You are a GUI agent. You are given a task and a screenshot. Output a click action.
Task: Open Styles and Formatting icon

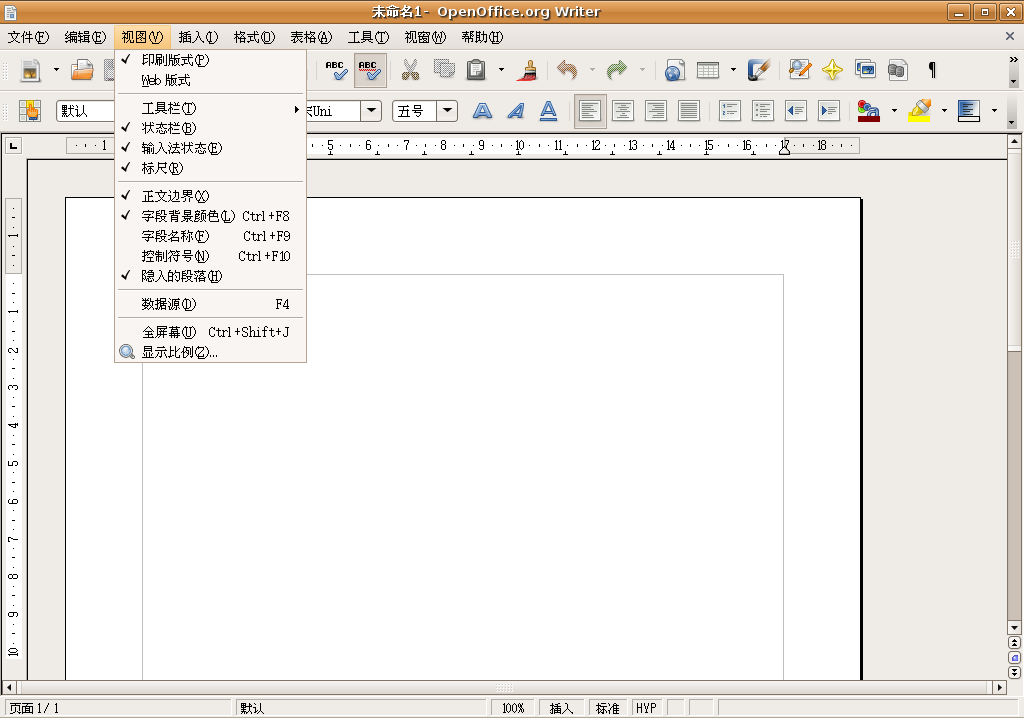pos(30,111)
